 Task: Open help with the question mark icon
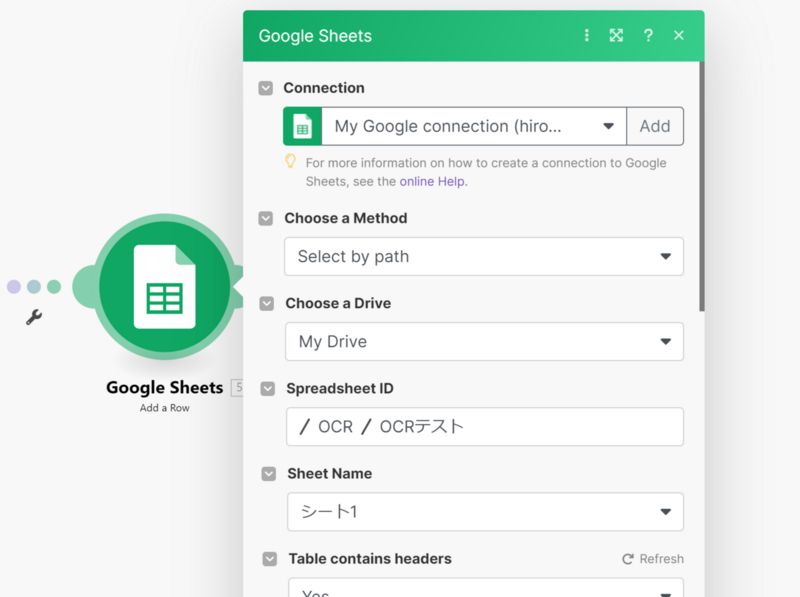(x=648, y=35)
